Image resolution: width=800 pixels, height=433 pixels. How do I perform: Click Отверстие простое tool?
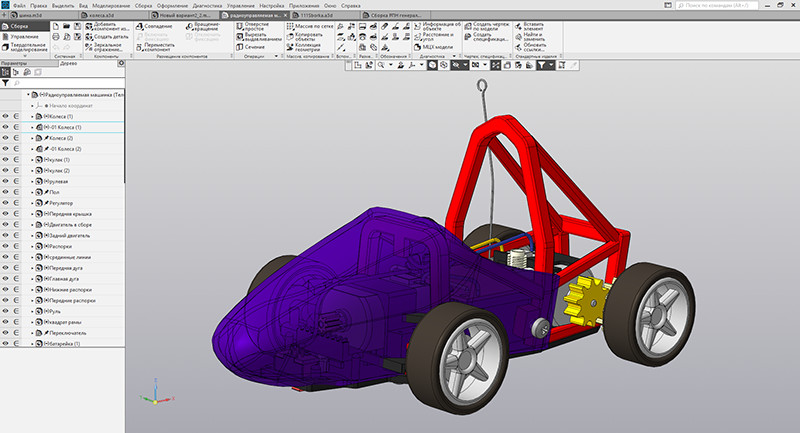(256, 28)
